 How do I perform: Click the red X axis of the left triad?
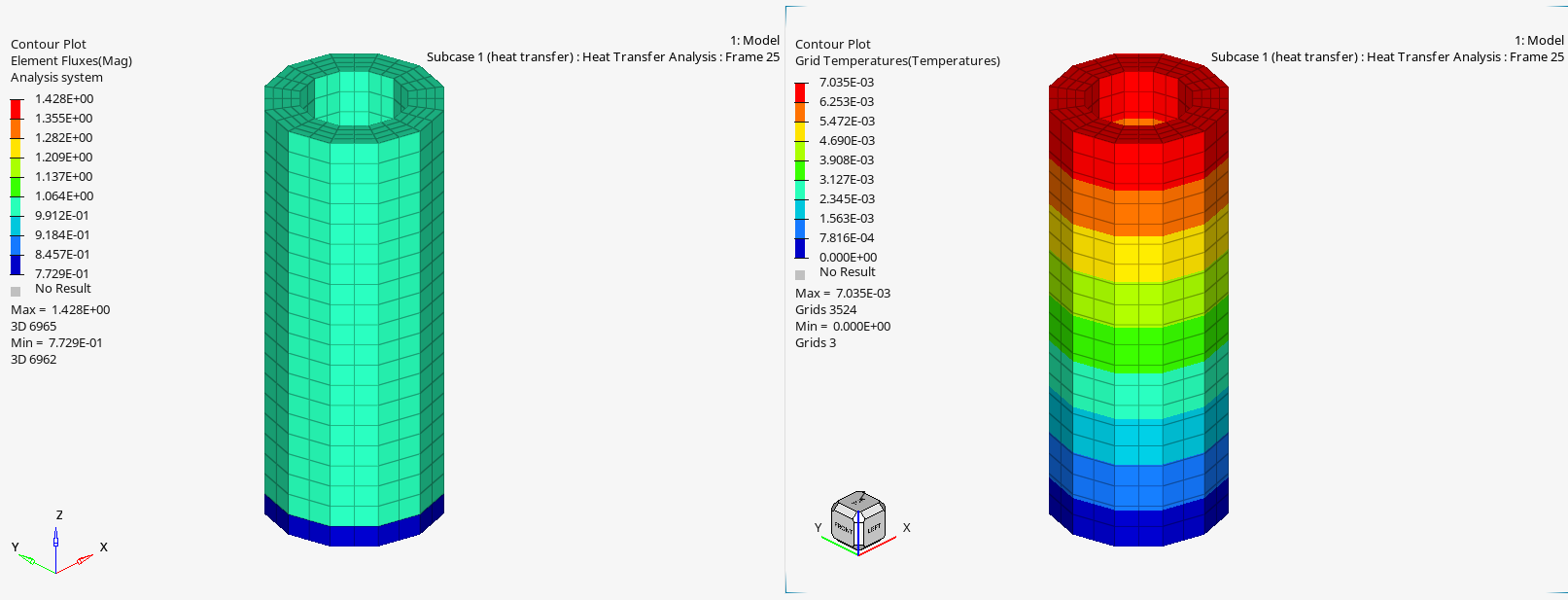pyautogui.click(x=80, y=561)
